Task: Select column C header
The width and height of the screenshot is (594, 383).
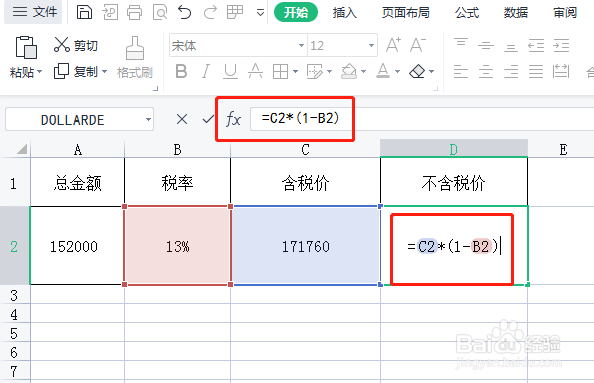Action: pyautogui.click(x=305, y=149)
